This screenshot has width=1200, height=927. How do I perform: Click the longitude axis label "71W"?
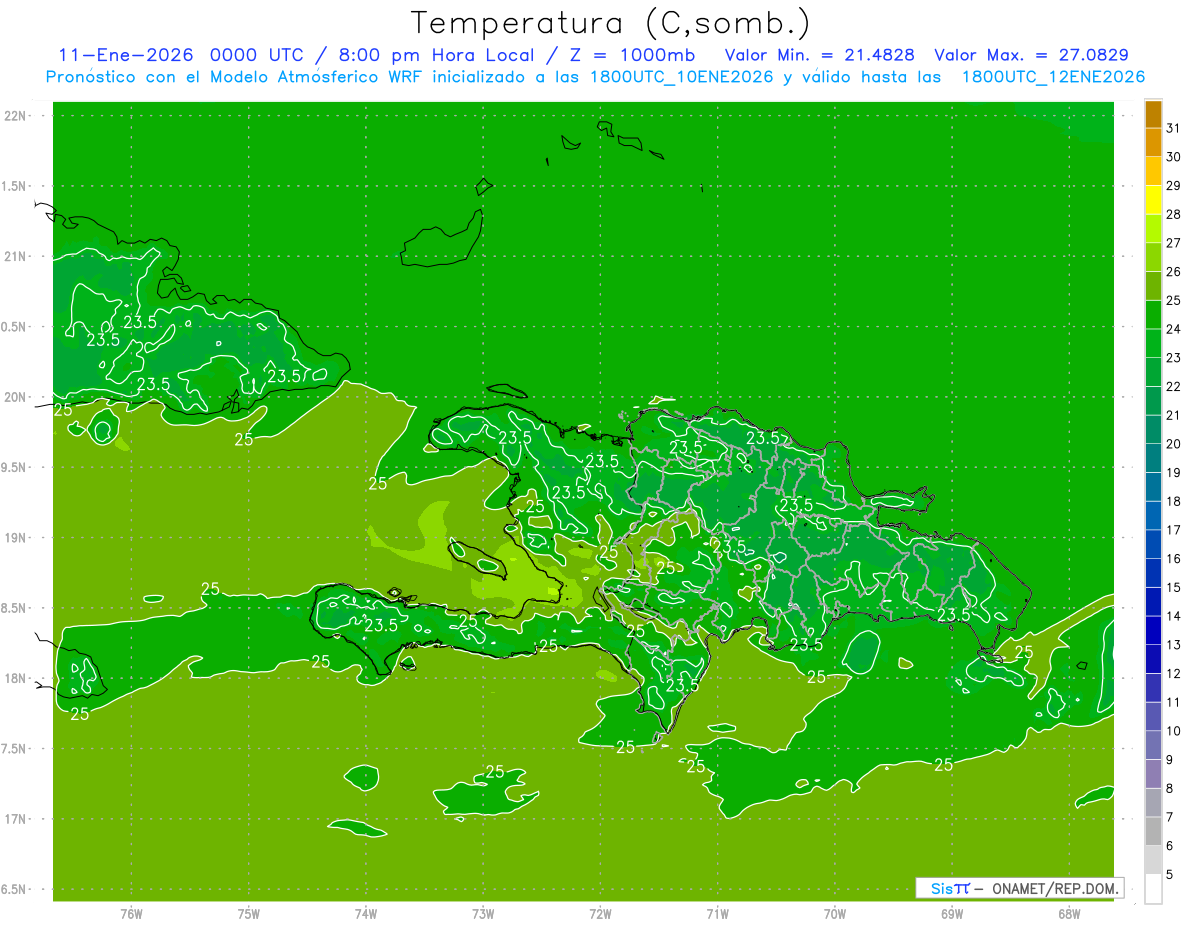coord(717,913)
